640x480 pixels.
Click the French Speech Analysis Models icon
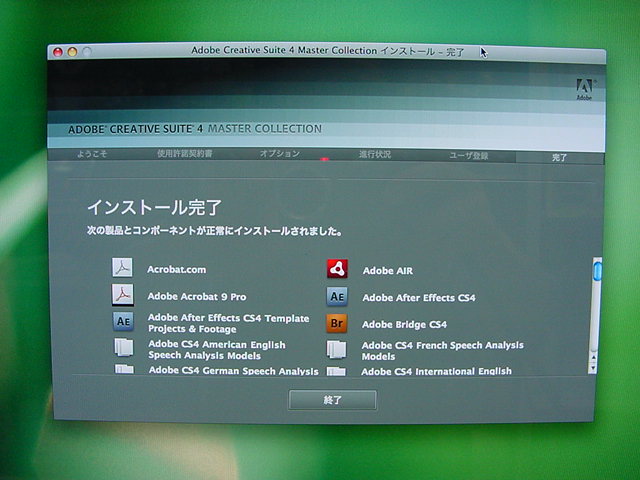point(337,350)
